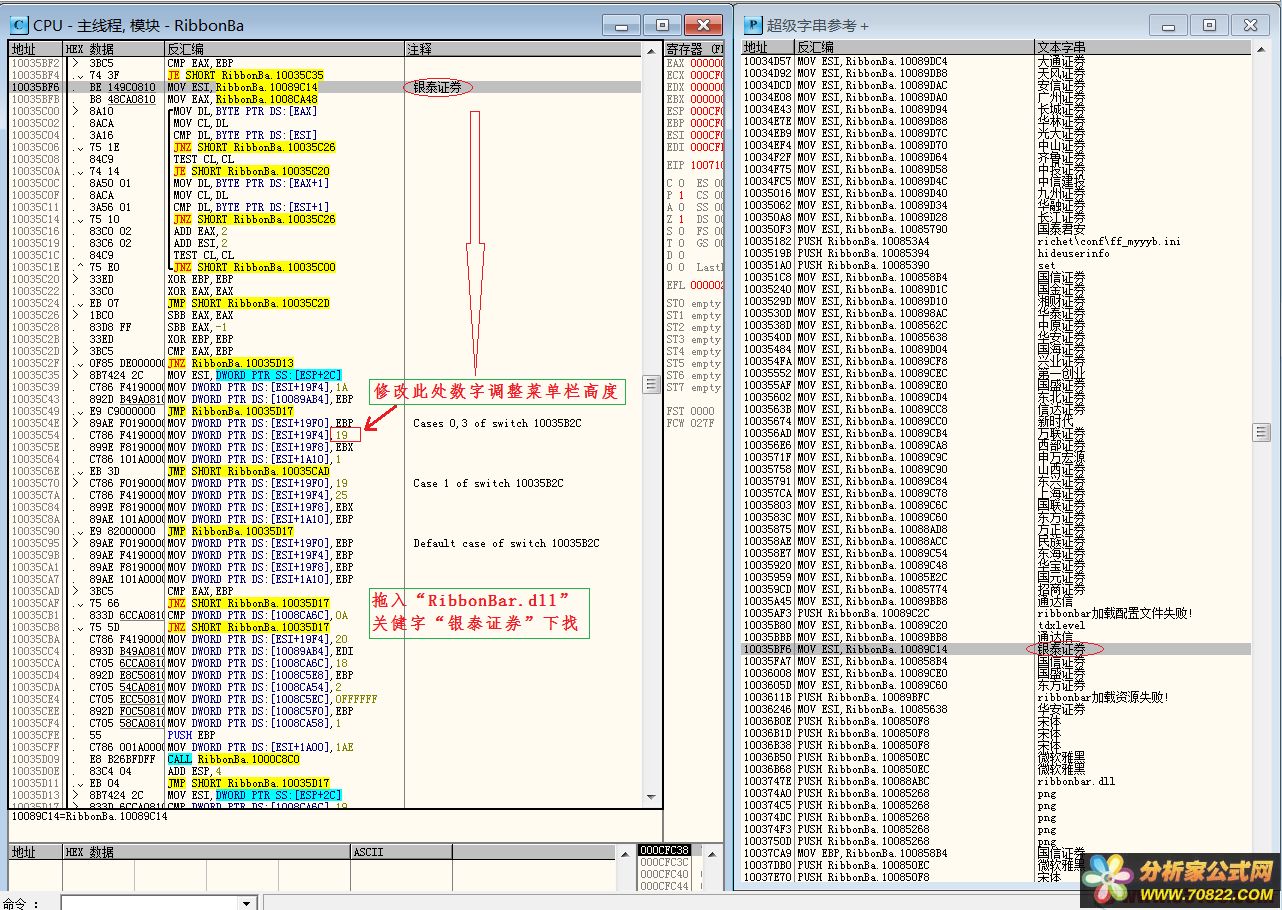The image size is (1282, 910).
Task: Click the EFL flags register row
Action: coord(695,285)
